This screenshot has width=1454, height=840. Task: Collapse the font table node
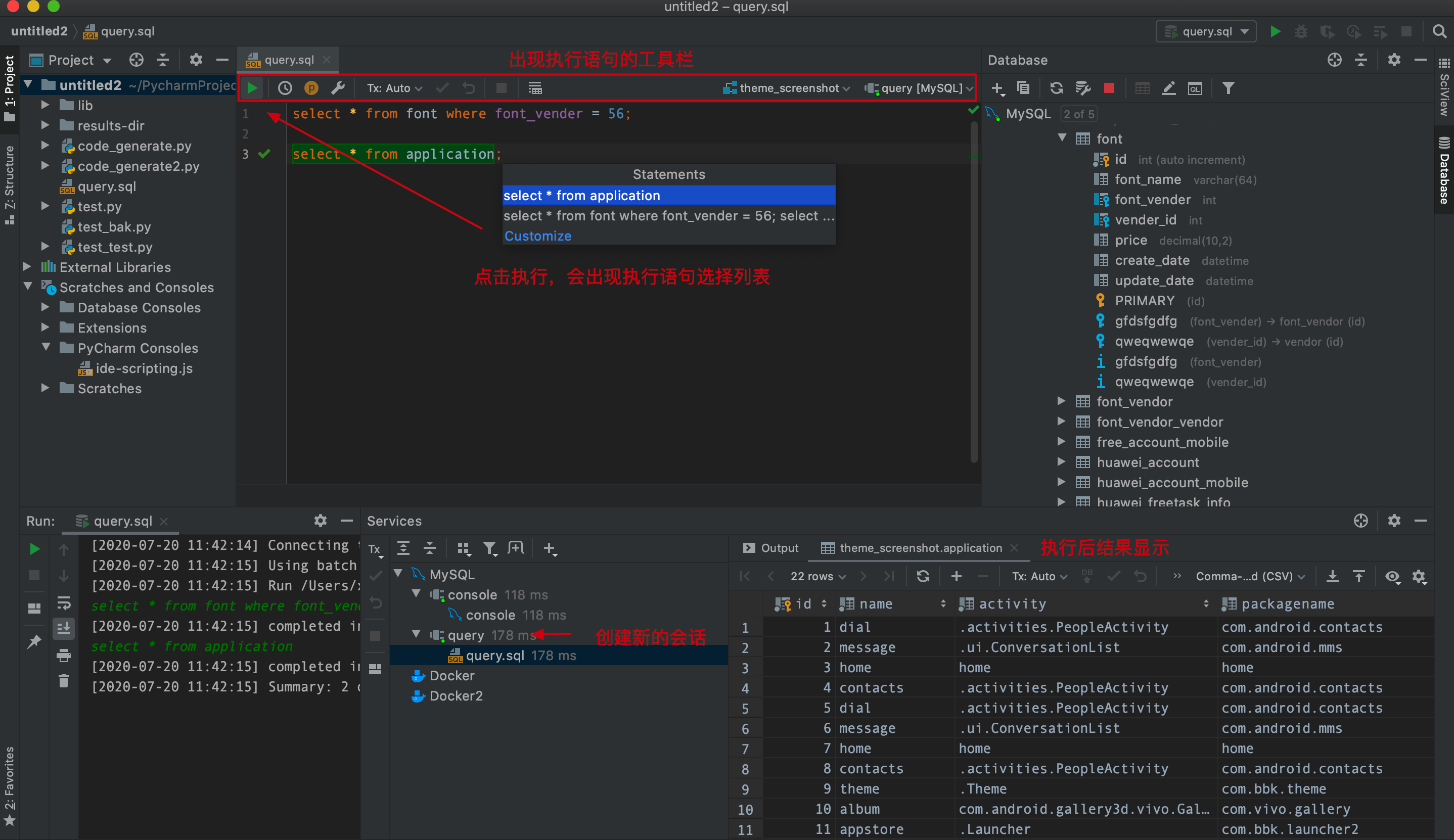(1062, 138)
